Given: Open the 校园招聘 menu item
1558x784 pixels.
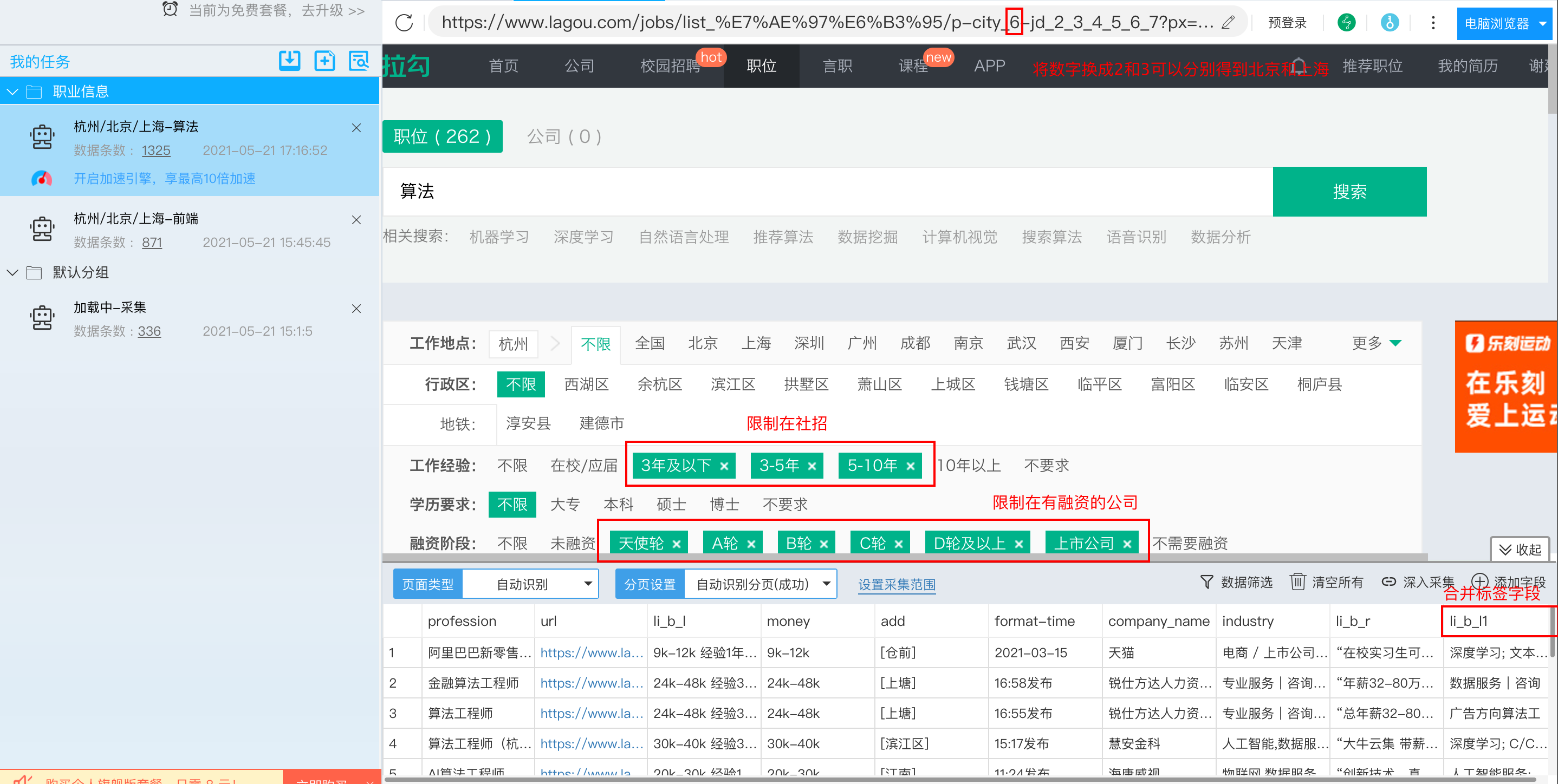Looking at the screenshot, I should pos(670,66).
